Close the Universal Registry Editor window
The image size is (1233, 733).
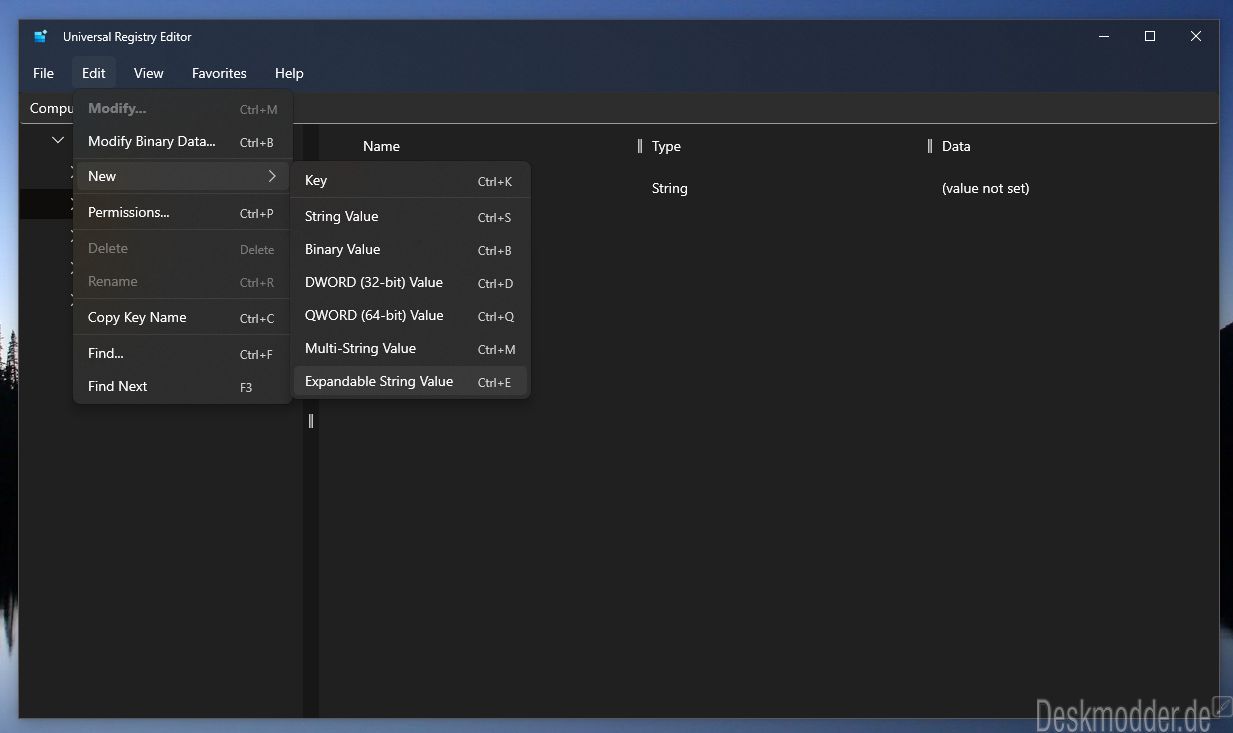point(1196,37)
